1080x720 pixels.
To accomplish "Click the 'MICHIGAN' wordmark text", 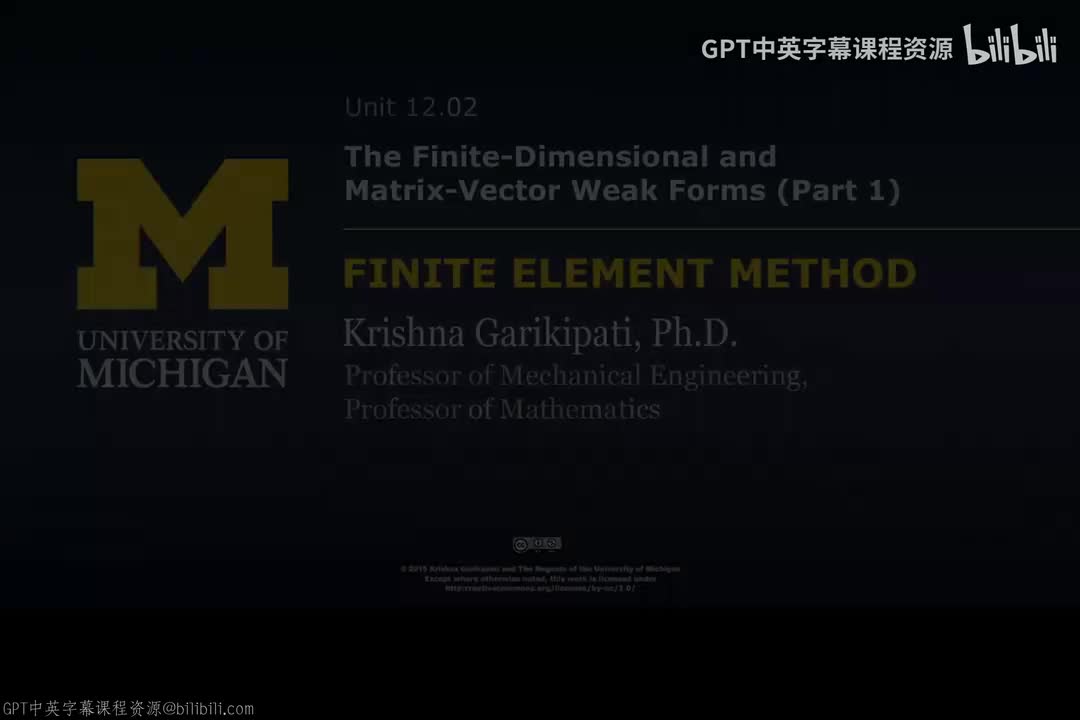I will coord(183,373).
